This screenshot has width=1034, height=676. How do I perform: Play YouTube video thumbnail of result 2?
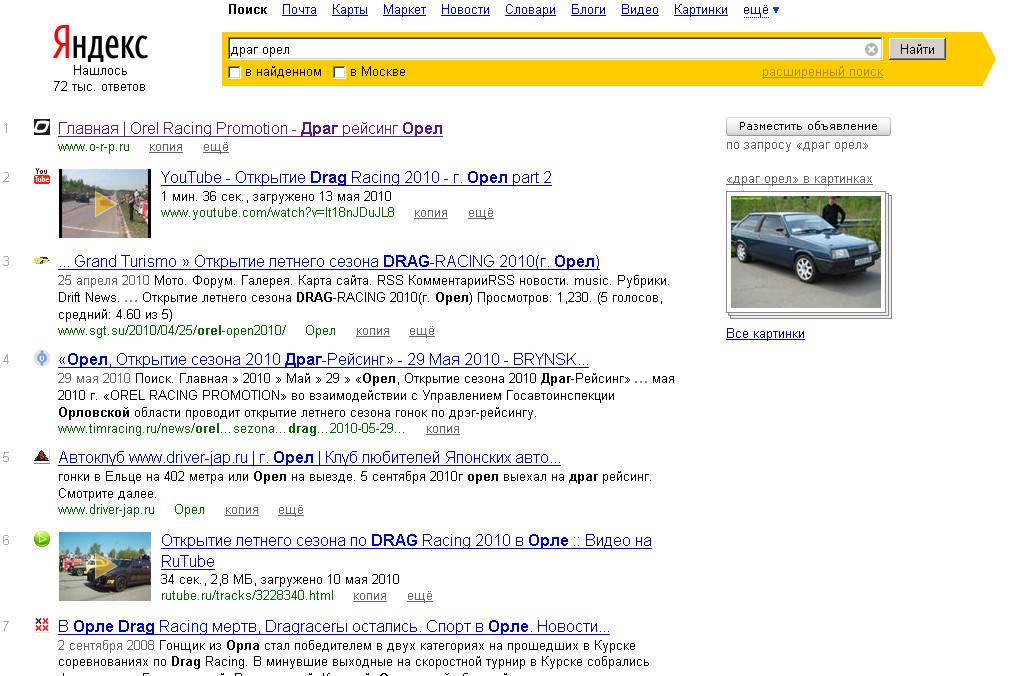coord(105,203)
